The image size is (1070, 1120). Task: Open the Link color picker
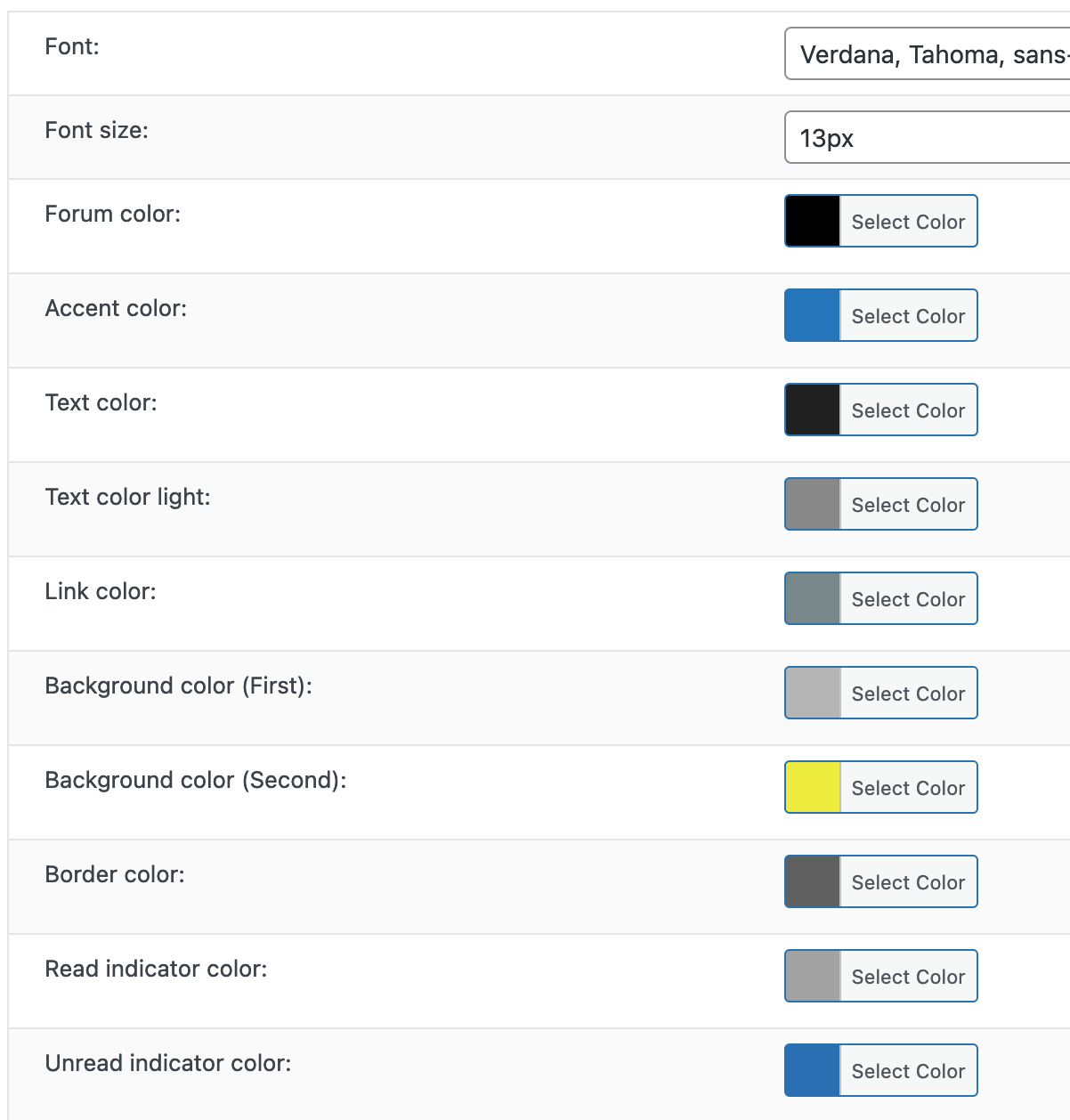point(907,598)
